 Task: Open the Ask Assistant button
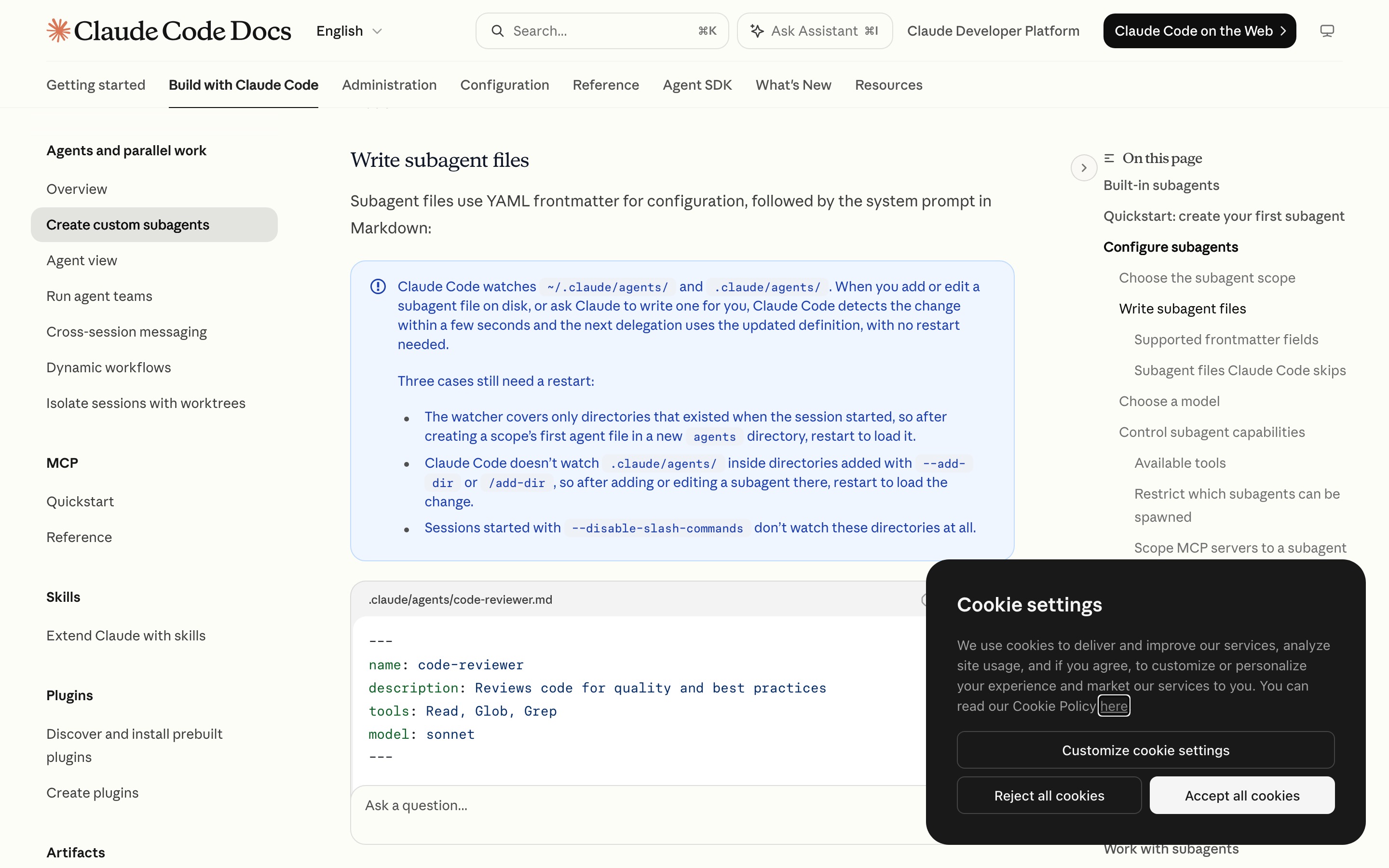tap(815, 31)
